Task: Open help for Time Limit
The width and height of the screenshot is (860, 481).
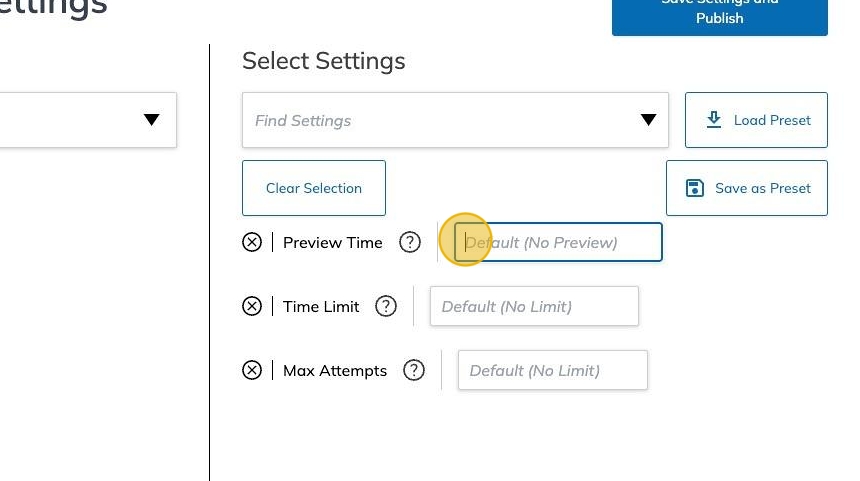Action: 386,306
